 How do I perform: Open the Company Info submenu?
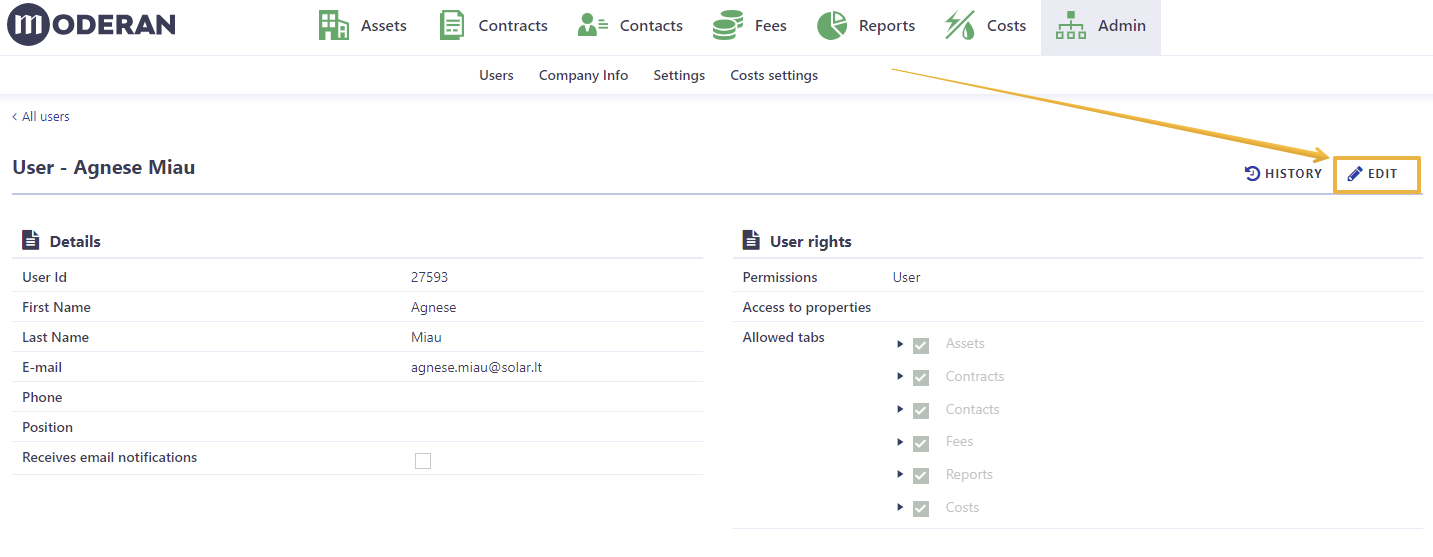583,75
